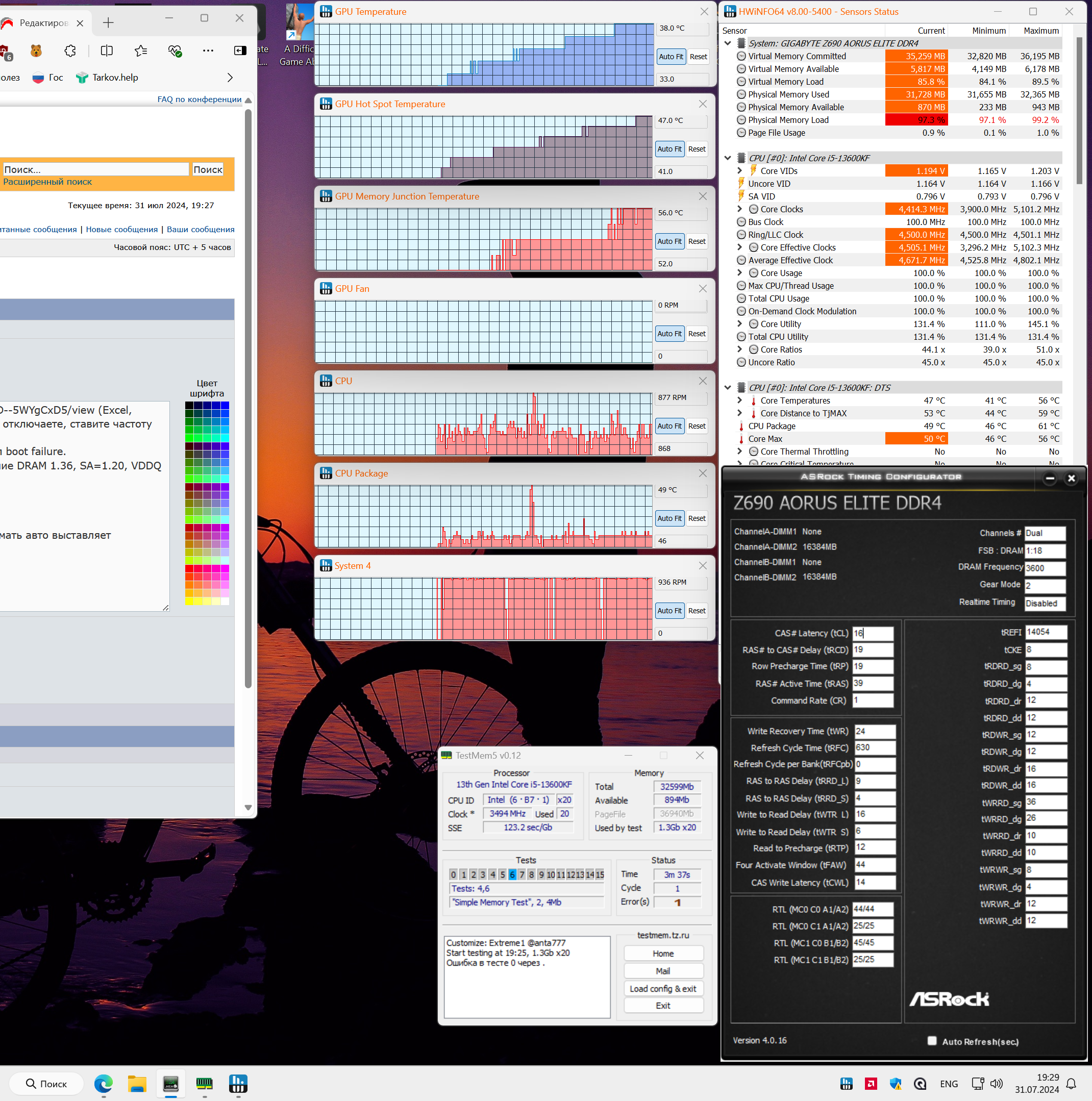1092x1101 pixels.
Task: Collapse the CPU Intel Core i5-13600KF group
Action: 728,158
